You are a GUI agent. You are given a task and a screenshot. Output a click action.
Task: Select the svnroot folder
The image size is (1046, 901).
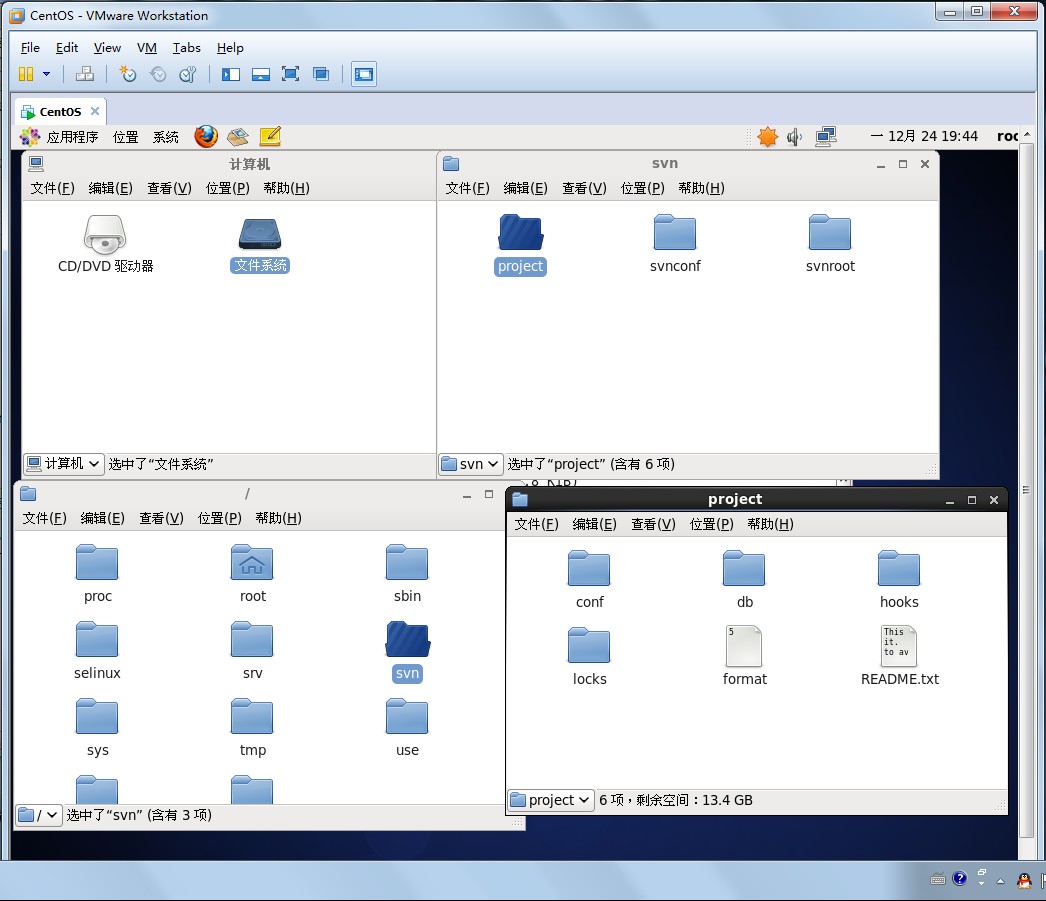coord(830,244)
